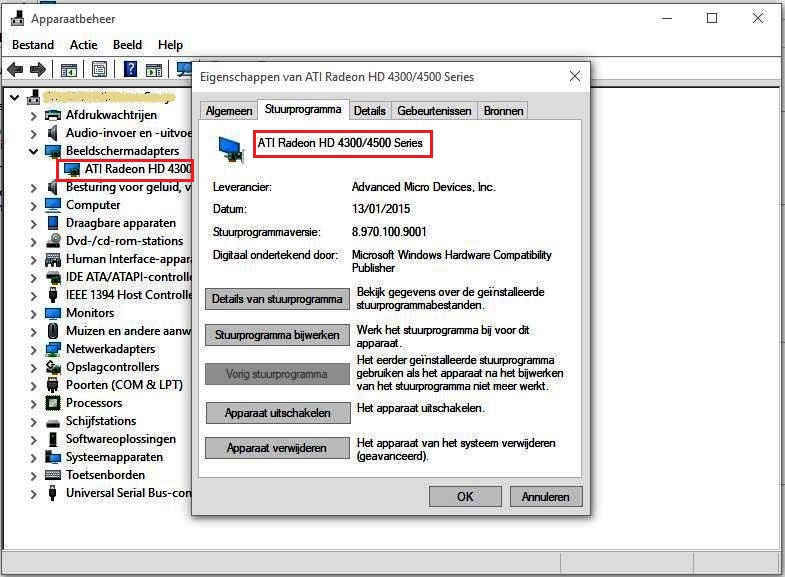Expand the Schijfstations node
Viewport: 785px width, 577px height.
tap(34, 421)
